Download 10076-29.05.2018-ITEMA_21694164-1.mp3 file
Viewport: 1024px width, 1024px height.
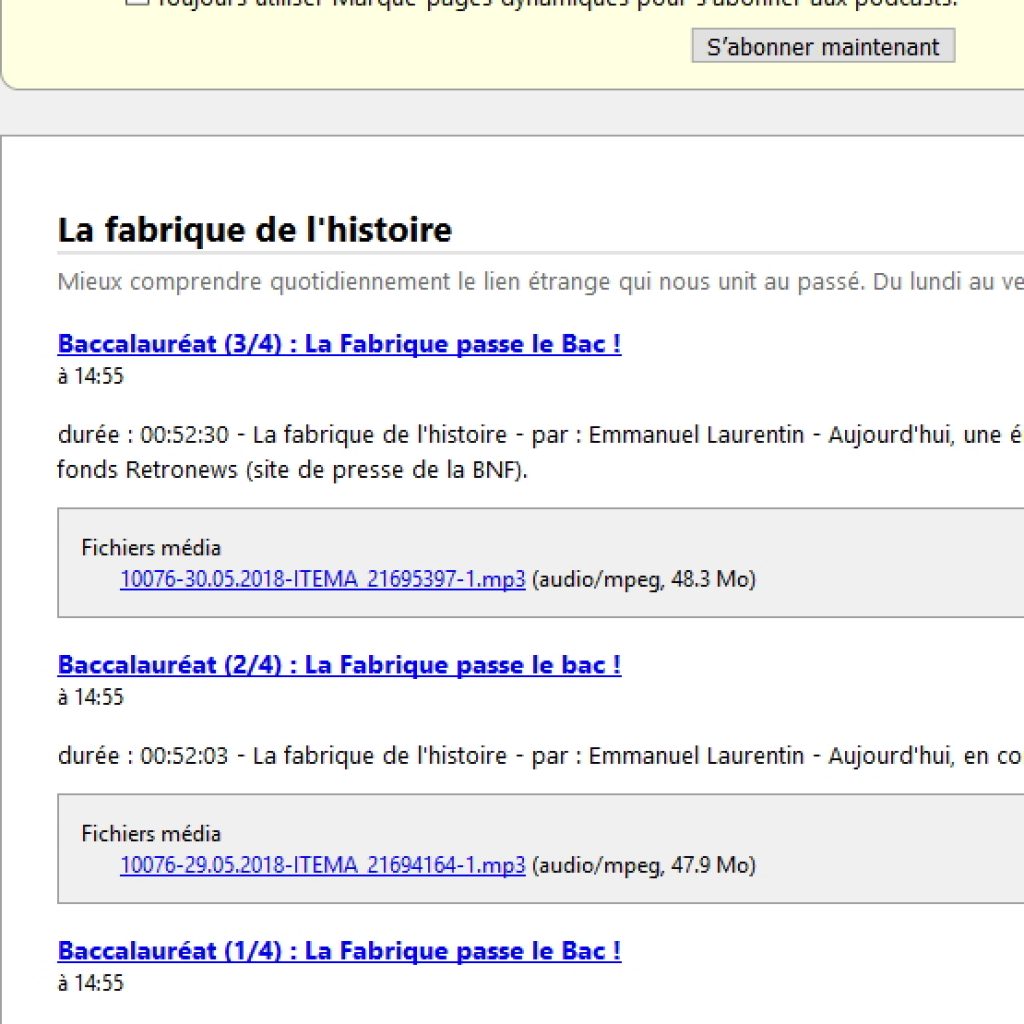click(323, 865)
